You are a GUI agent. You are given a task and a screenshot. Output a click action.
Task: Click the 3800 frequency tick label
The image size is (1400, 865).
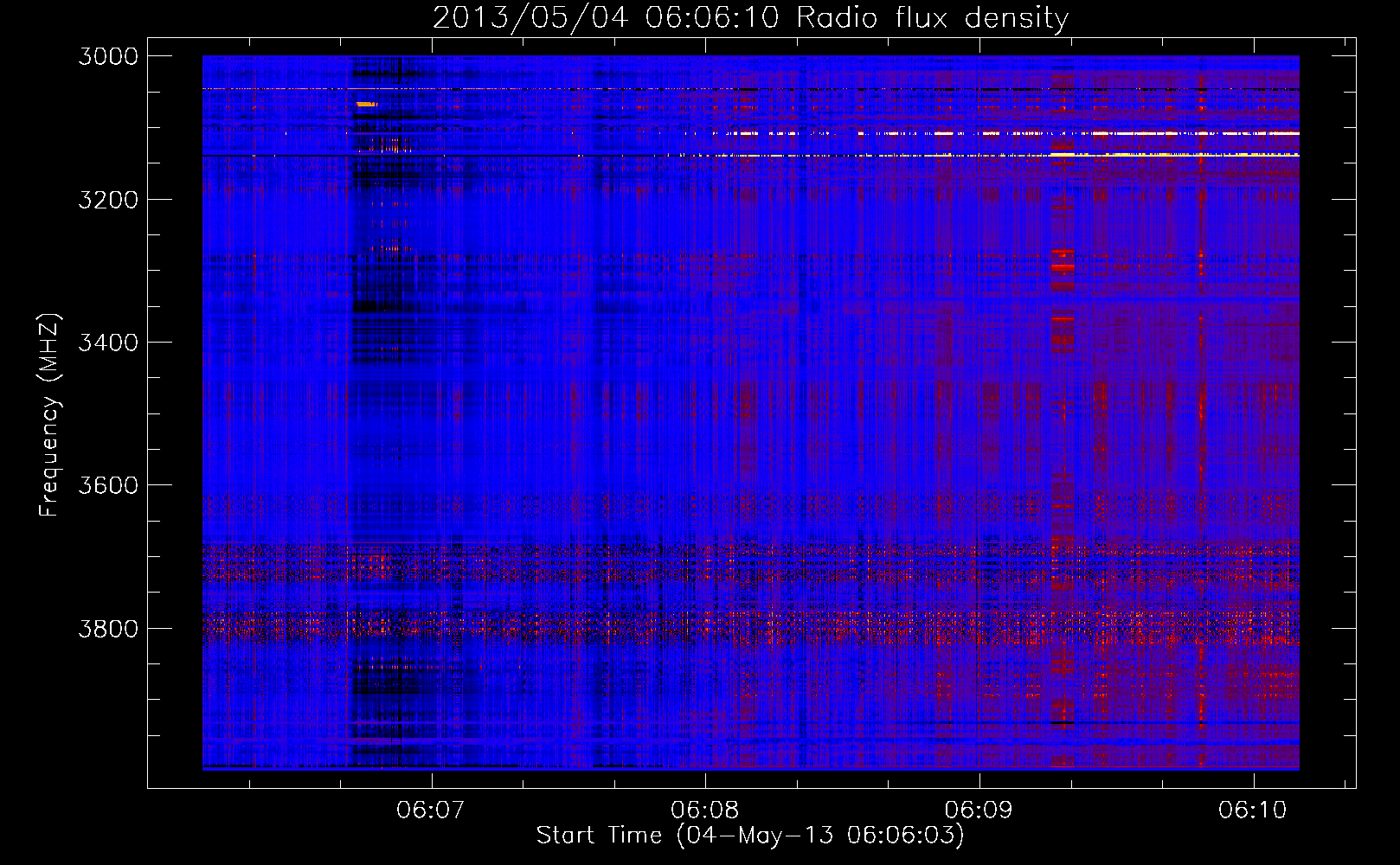(x=108, y=628)
